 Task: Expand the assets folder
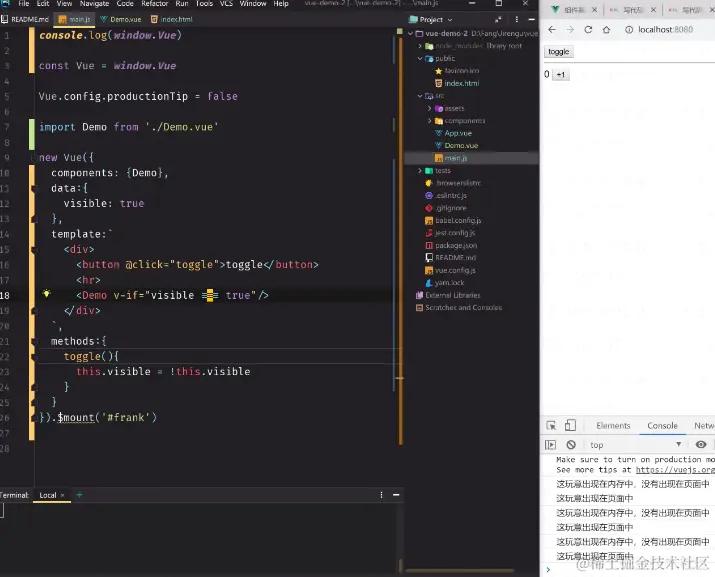[x=429, y=109]
